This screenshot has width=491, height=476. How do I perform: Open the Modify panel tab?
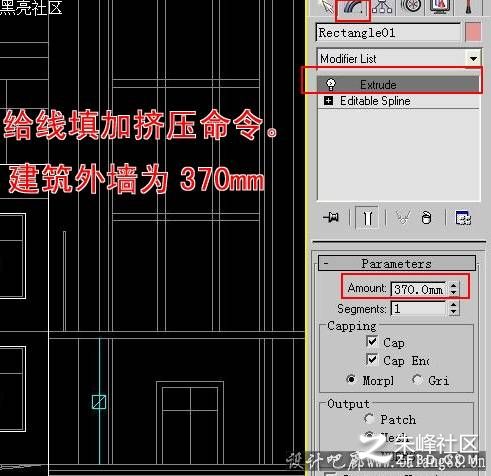(x=353, y=8)
